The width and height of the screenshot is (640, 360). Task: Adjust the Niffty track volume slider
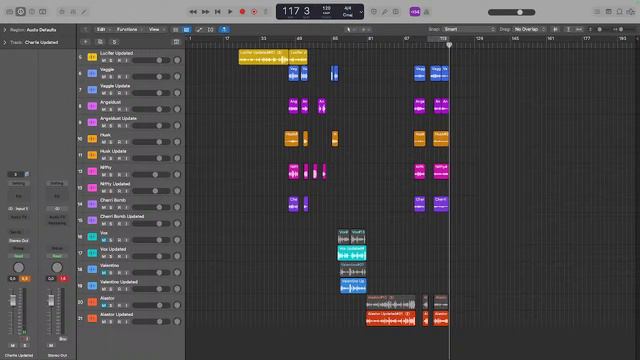pos(151,175)
